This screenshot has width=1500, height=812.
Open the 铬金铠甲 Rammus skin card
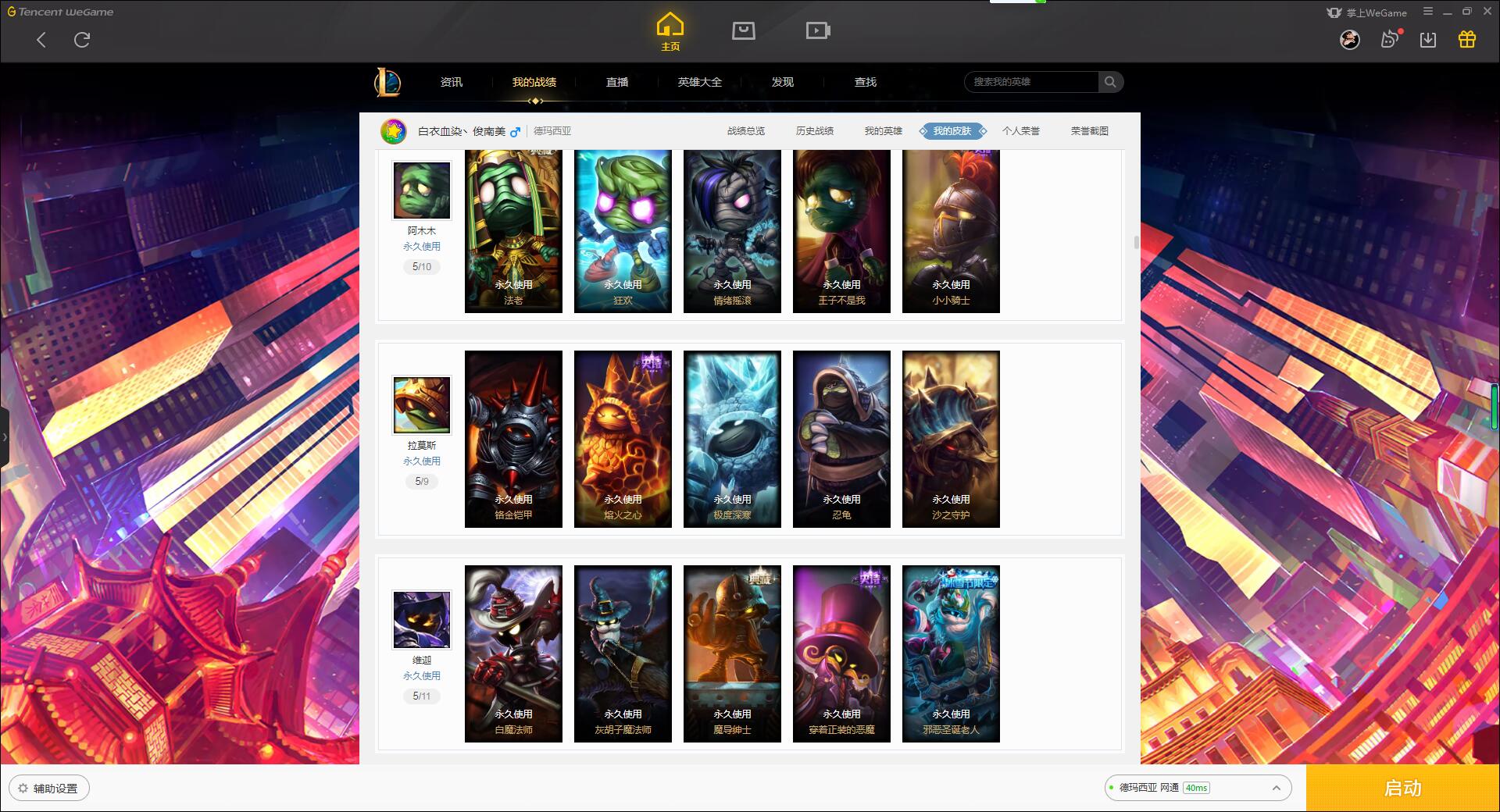[x=513, y=439]
